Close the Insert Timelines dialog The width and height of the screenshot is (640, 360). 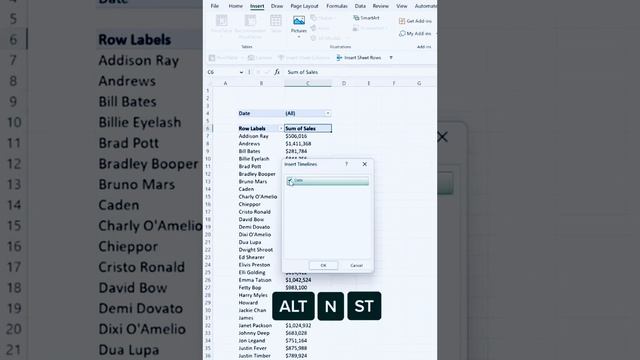click(364, 164)
